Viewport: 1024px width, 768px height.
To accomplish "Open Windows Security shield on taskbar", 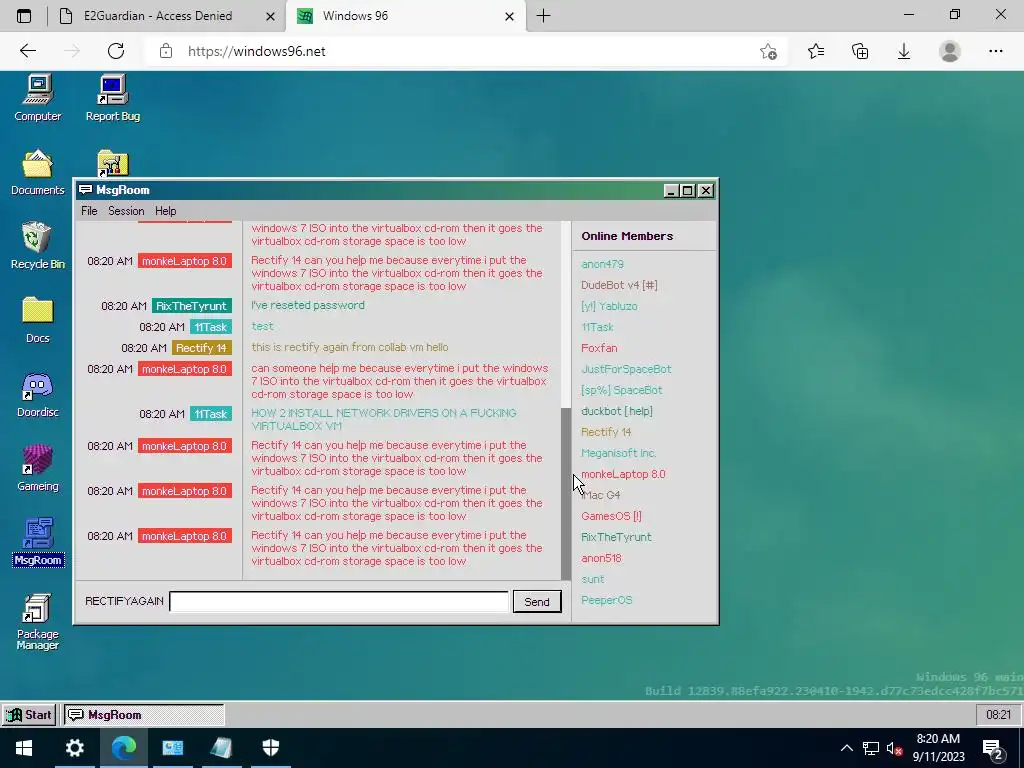I will tap(270, 748).
